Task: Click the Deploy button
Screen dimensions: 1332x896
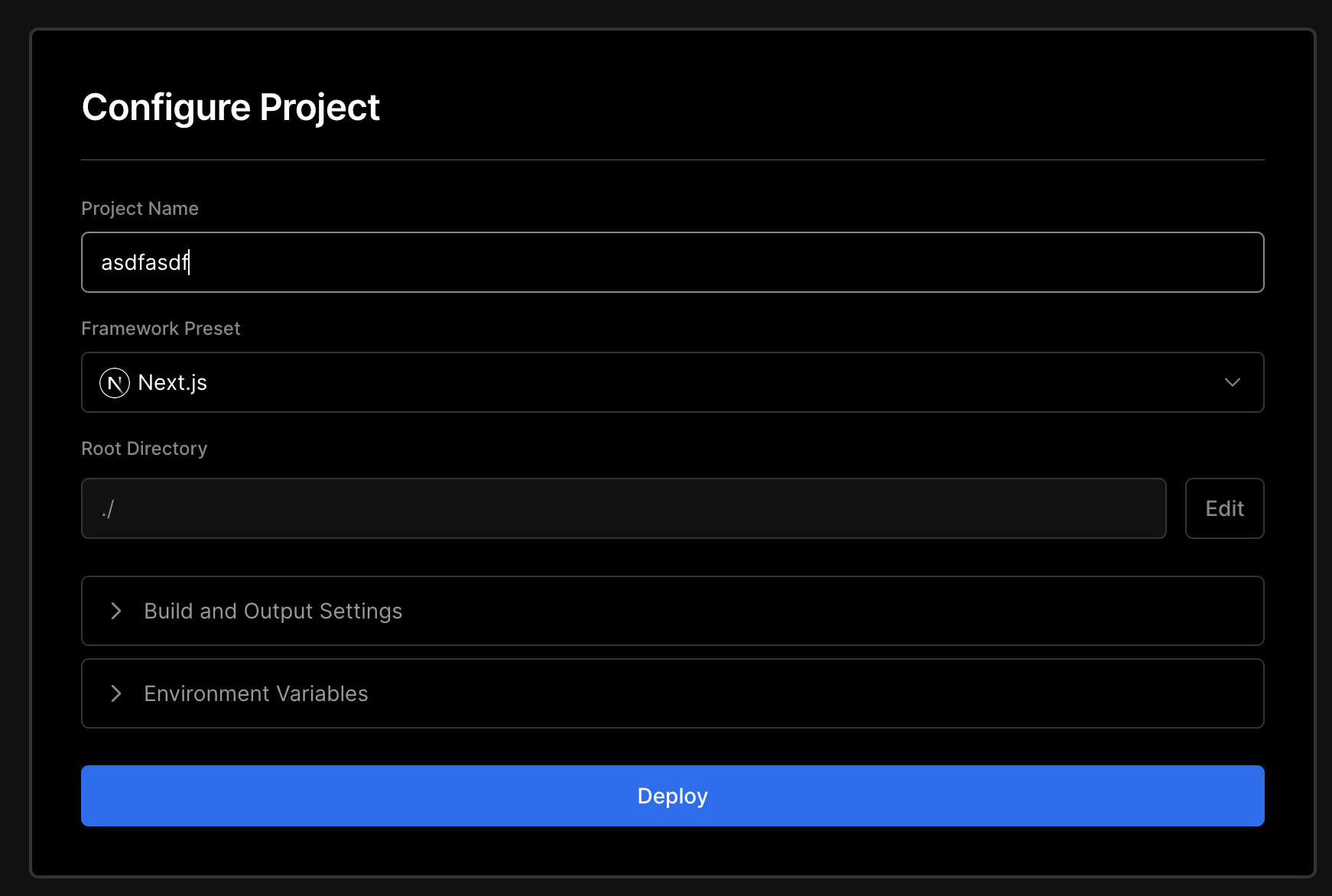Action: tap(671, 795)
